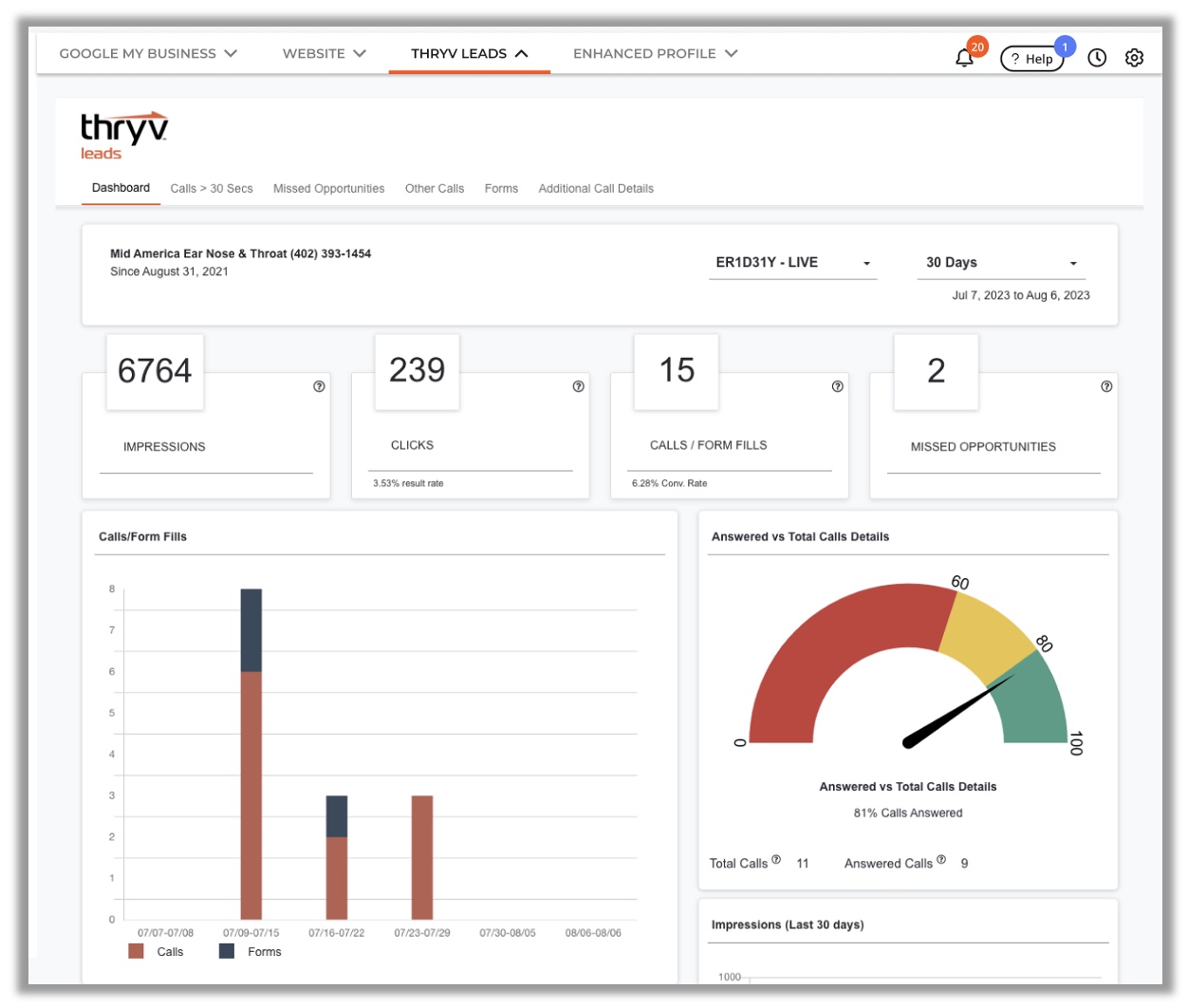Image resolution: width=1188 pixels, height=1008 pixels.
Task: Click the Answered Calls info icon
Action: point(941,860)
